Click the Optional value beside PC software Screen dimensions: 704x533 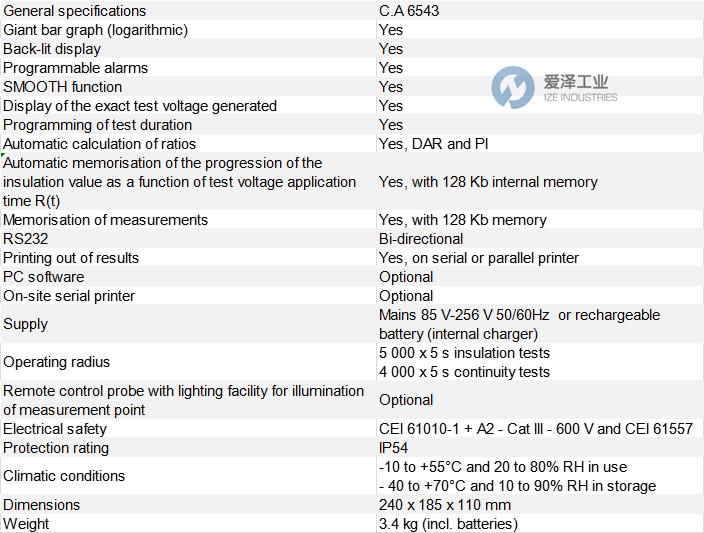click(406, 277)
